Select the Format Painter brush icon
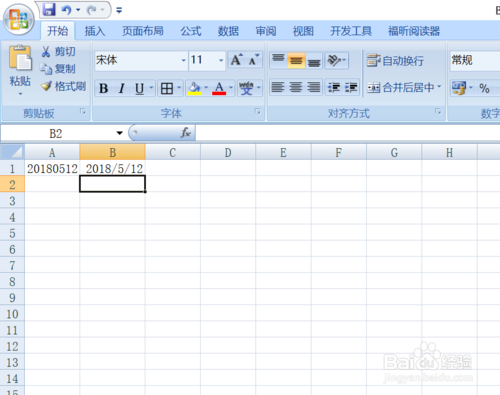Viewport: 500px width, 395px height. click(46, 86)
